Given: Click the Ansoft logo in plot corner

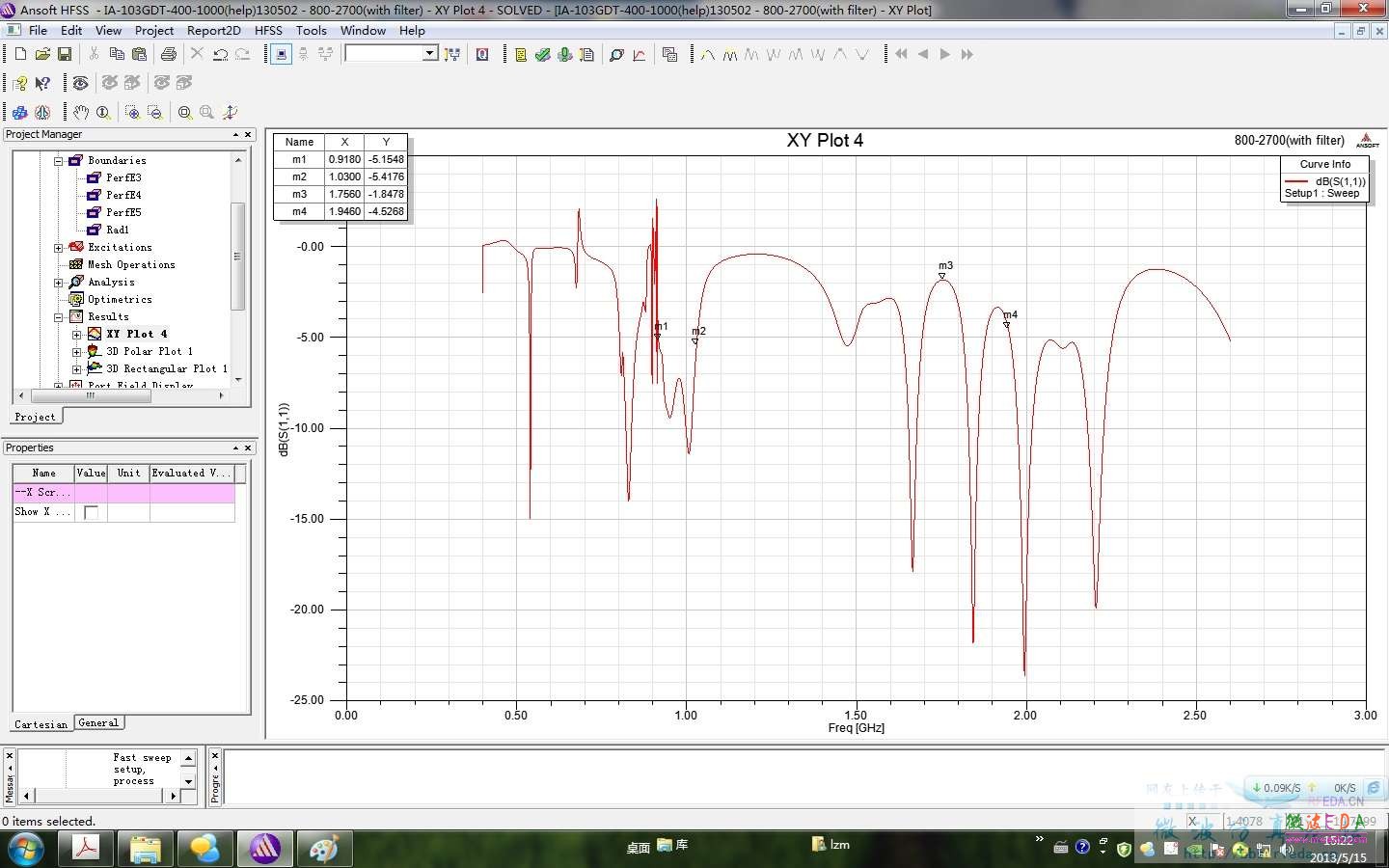Looking at the screenshot, I should click(1367, 141).
